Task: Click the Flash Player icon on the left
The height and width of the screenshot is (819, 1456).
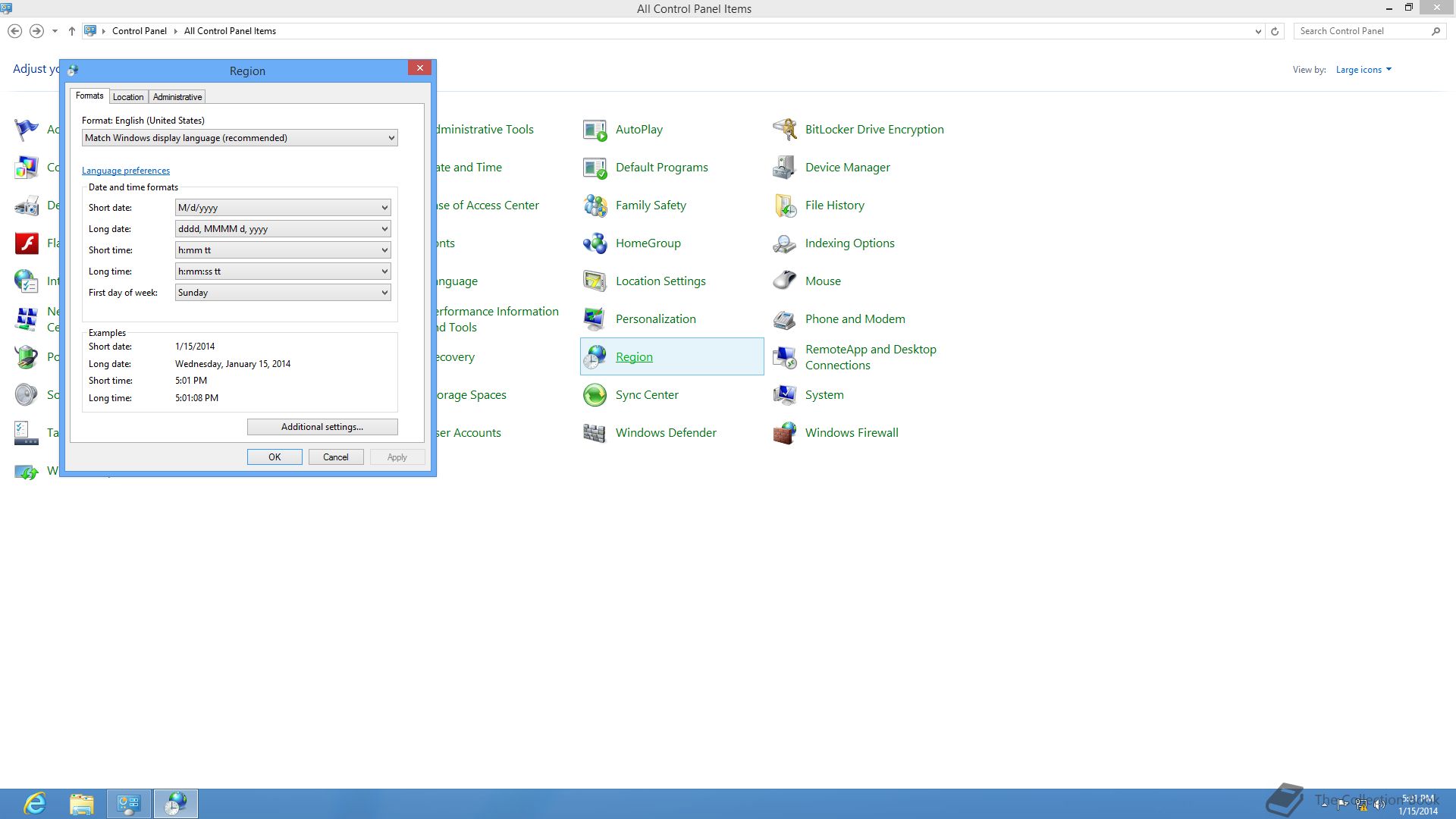Action: pos(27,243)
